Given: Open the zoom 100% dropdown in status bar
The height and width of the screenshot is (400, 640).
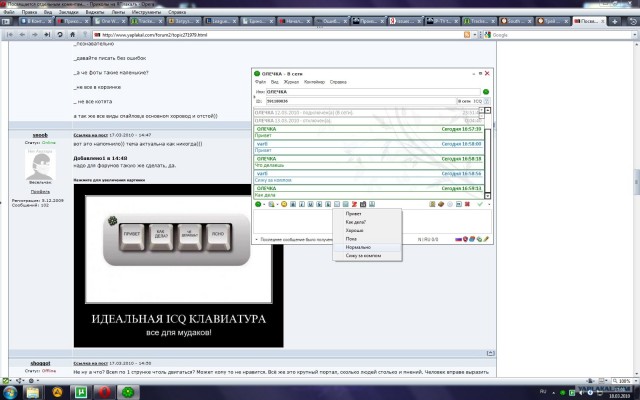Looking at the screenshot, I should (x=636, y=381).
